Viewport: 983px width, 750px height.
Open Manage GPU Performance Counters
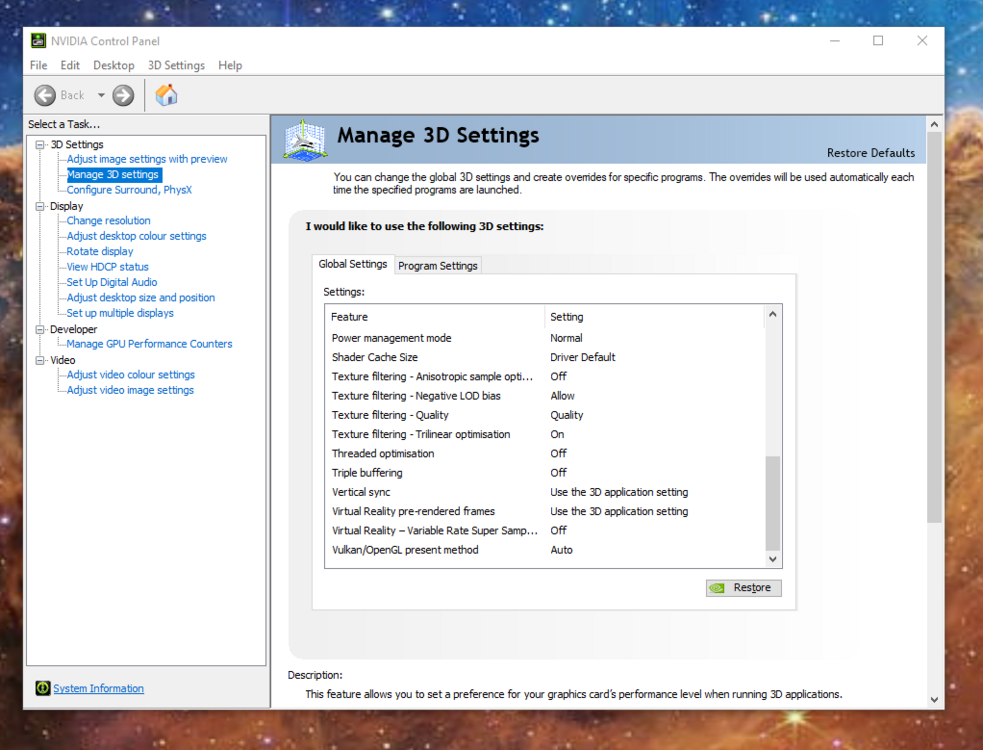click(x=149, y=344)
